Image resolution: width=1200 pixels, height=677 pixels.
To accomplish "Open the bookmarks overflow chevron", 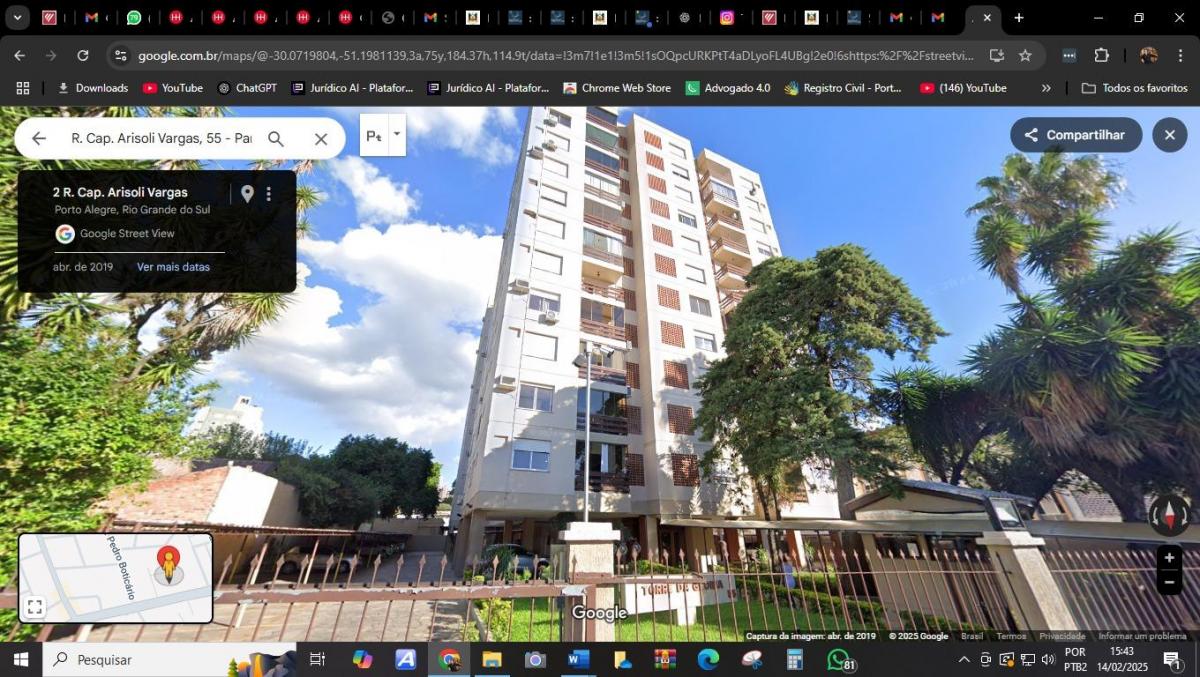I will (x=1046, y=88).
